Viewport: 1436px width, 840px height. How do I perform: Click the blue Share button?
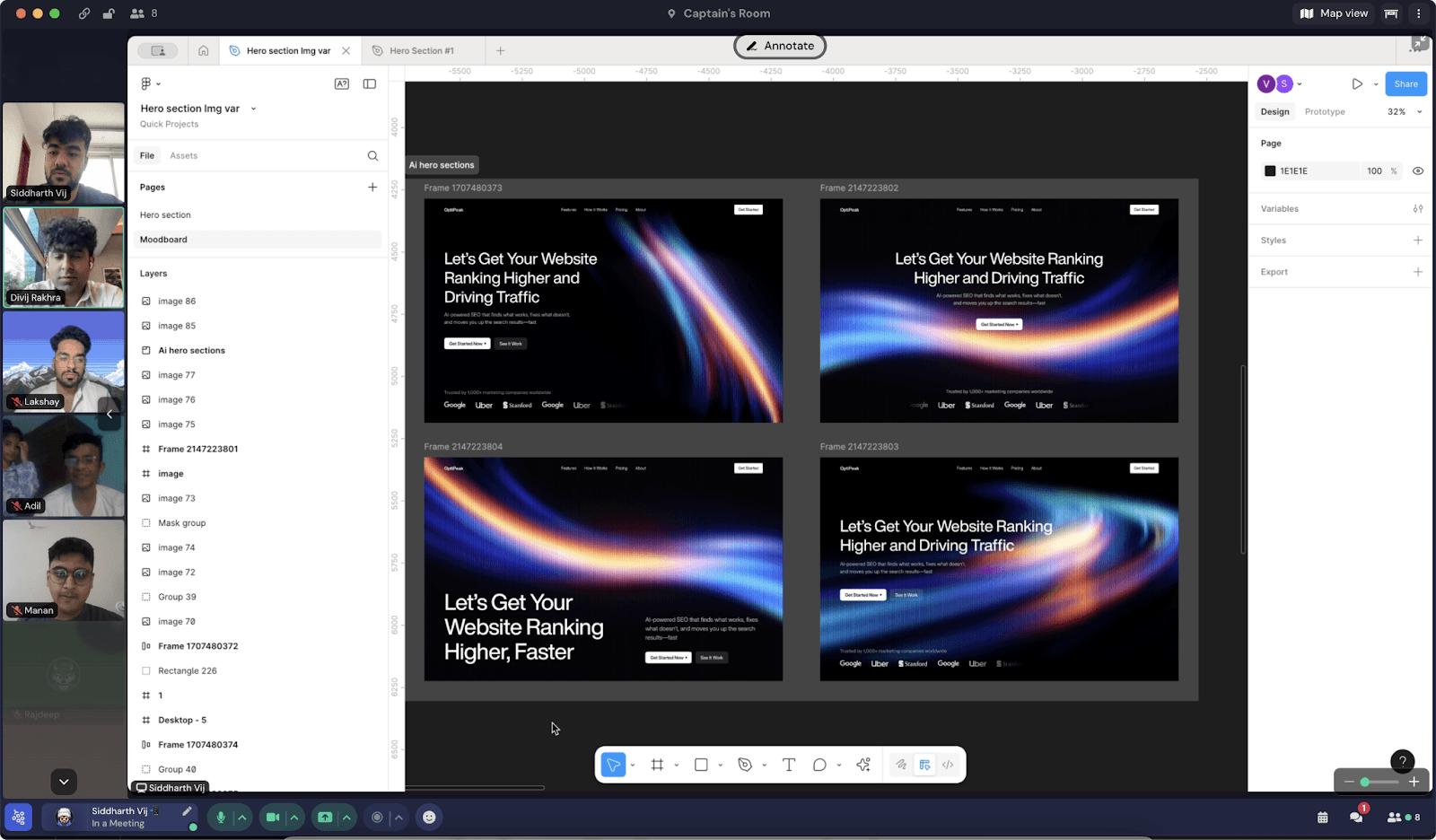[x=1405, y=83]
